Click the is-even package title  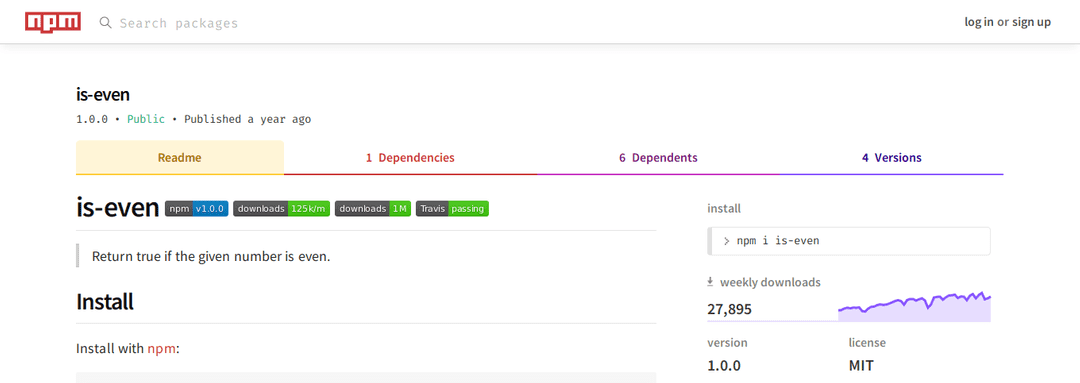point(103,95)
